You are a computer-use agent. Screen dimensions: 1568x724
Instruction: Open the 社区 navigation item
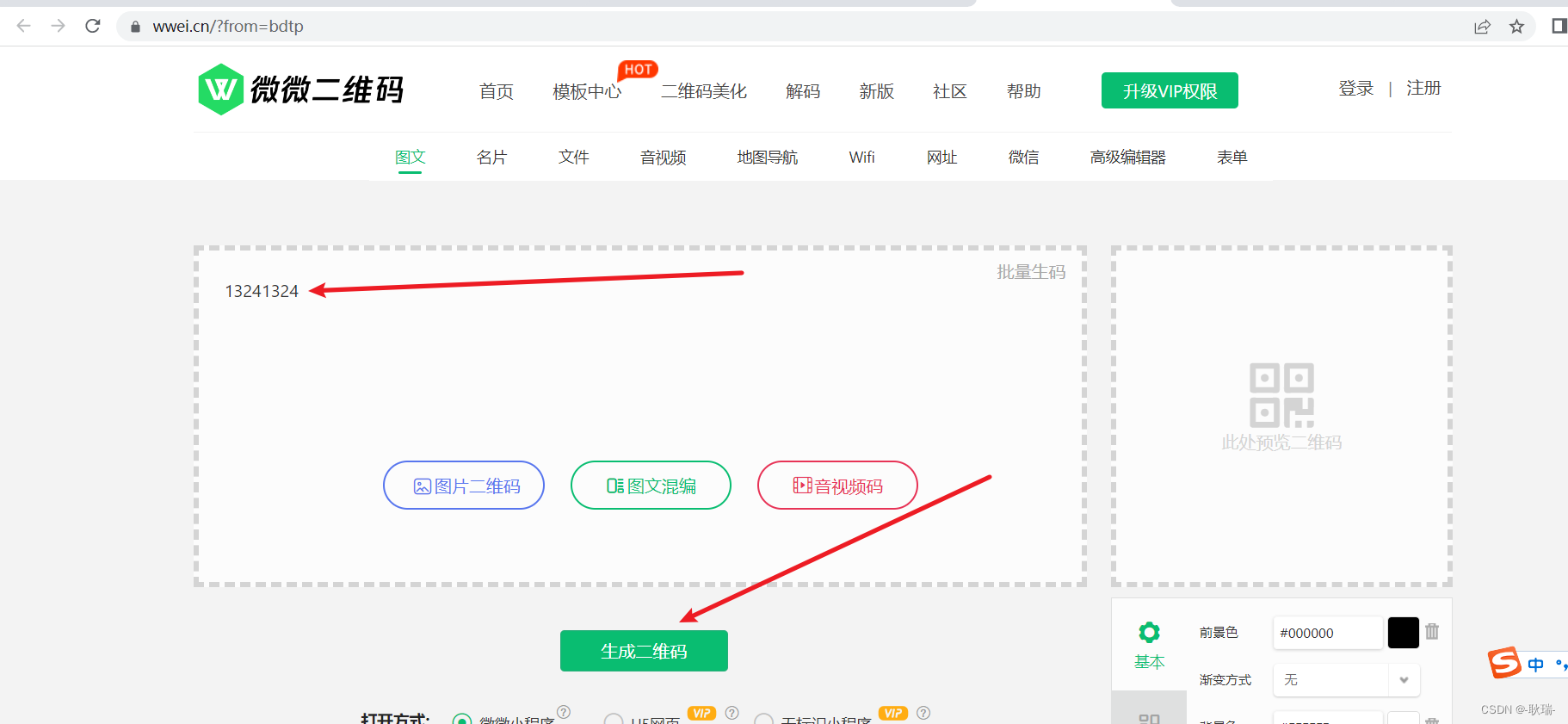[950, 91]
